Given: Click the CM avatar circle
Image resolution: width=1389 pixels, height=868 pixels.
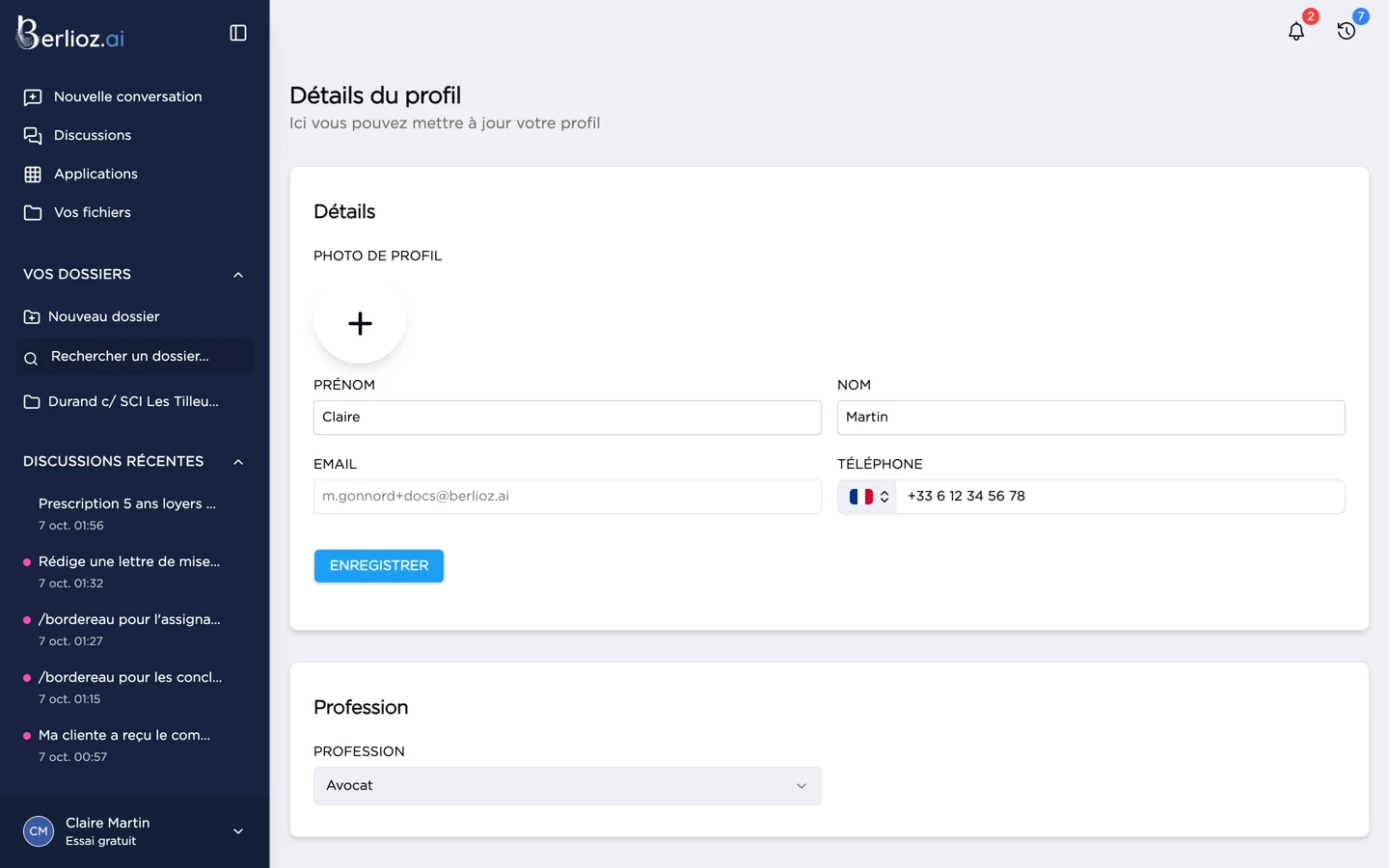Looking at the screenshot, I should click(39, 831).
